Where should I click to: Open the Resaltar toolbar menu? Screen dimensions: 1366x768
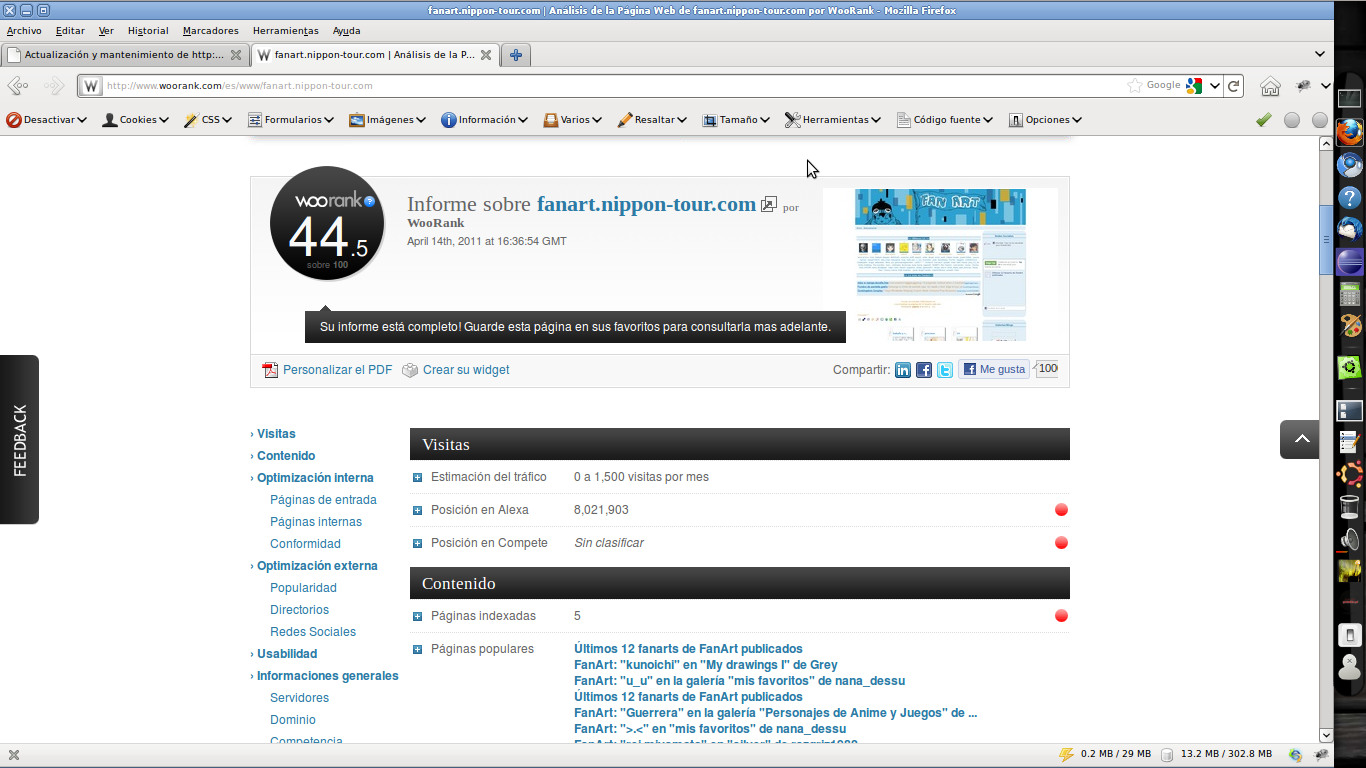pyautogui.click(x=652, y=120)
